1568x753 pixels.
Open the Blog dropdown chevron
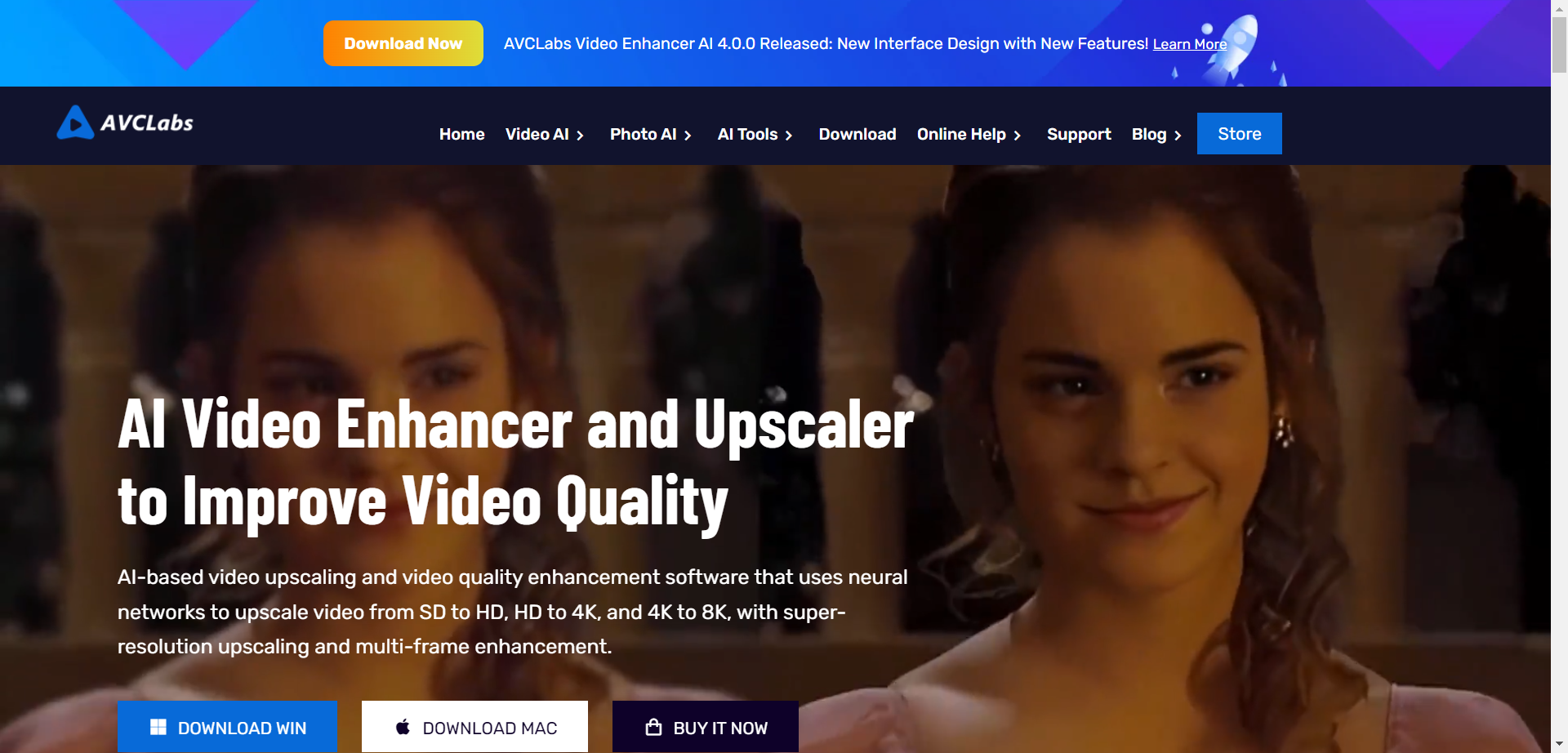coord(1177,136)
